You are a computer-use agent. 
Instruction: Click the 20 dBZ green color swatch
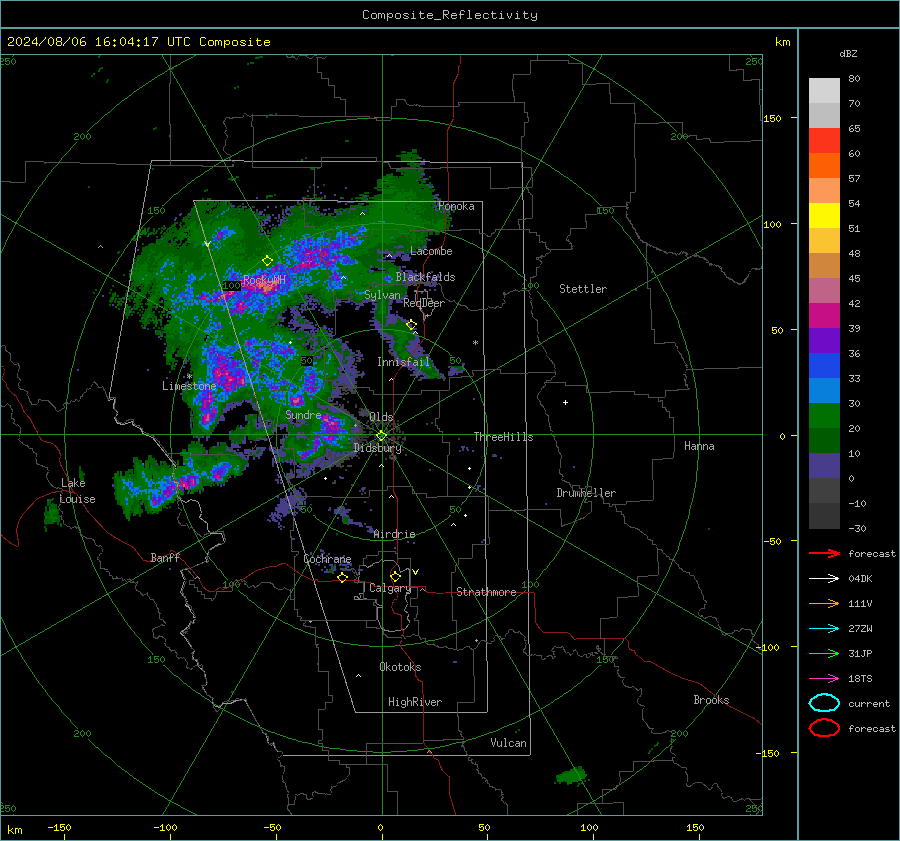[x=824, y=415]
